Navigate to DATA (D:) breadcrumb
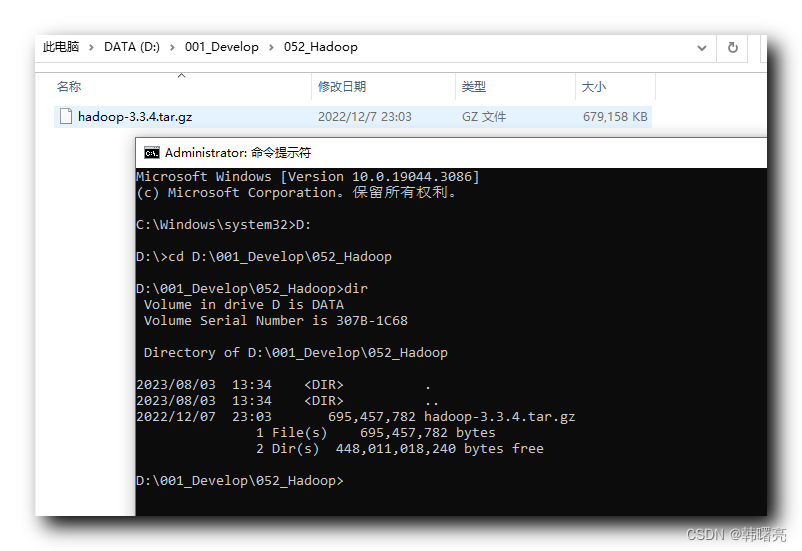Viewport: 802px width, 551px height. [132, 47]
